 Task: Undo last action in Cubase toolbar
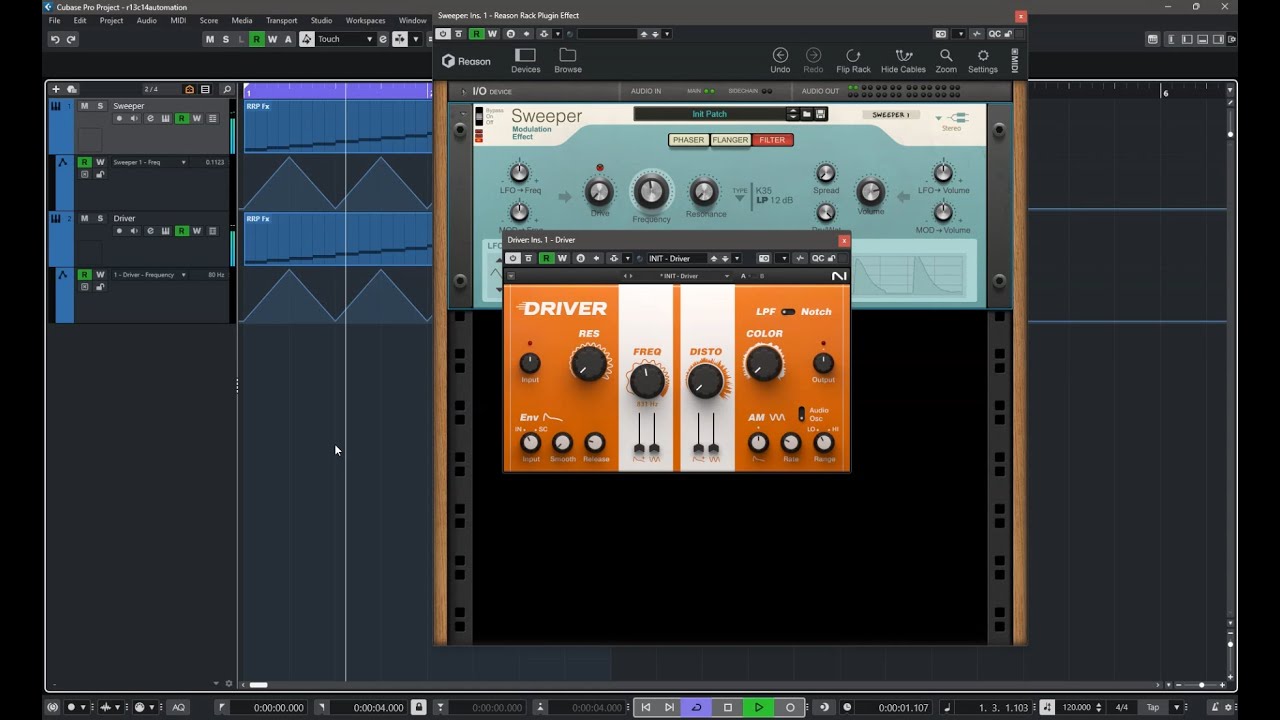tap(55, 39)
